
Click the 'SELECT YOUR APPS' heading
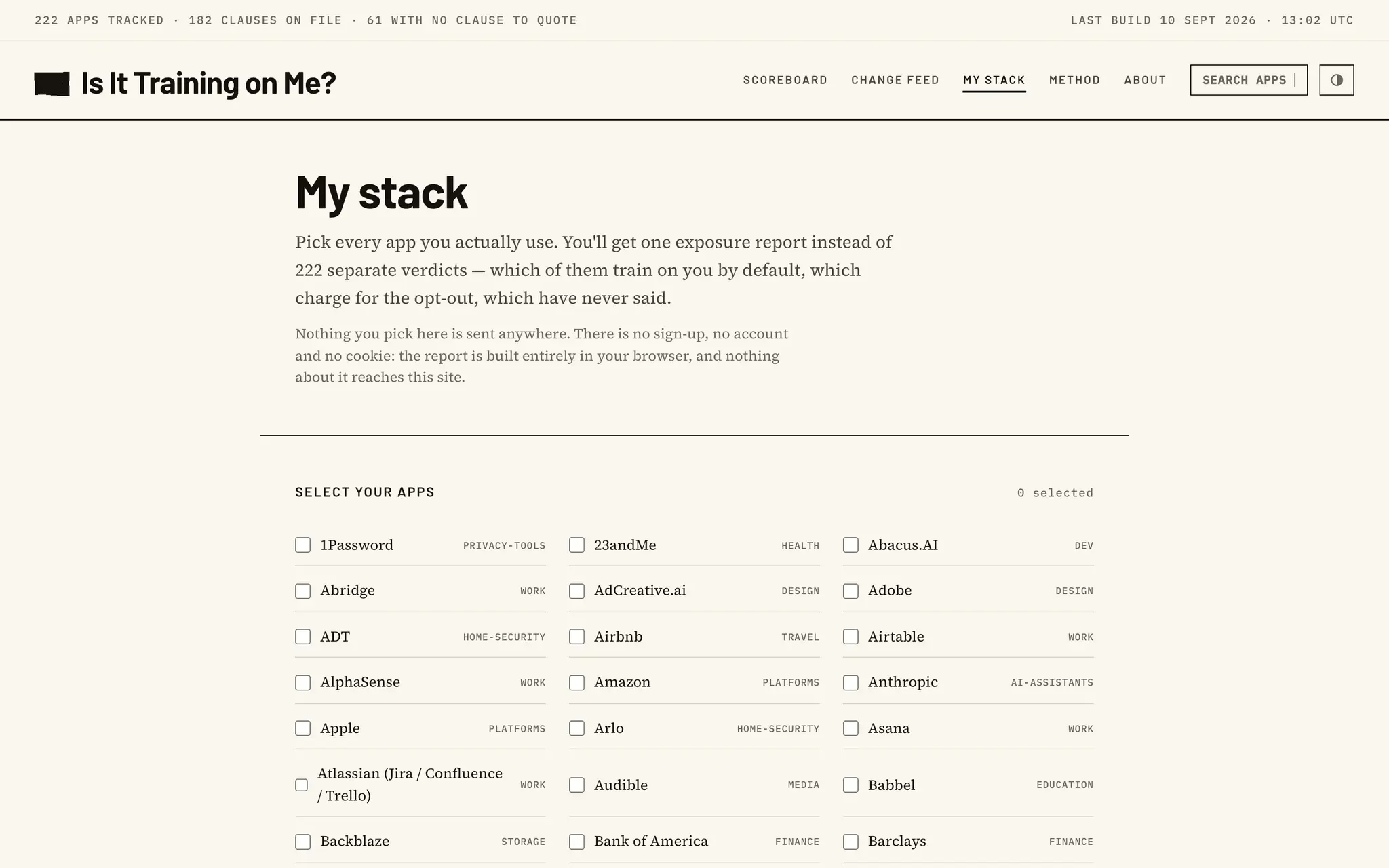pyautogui.click(x=365, y=492)
